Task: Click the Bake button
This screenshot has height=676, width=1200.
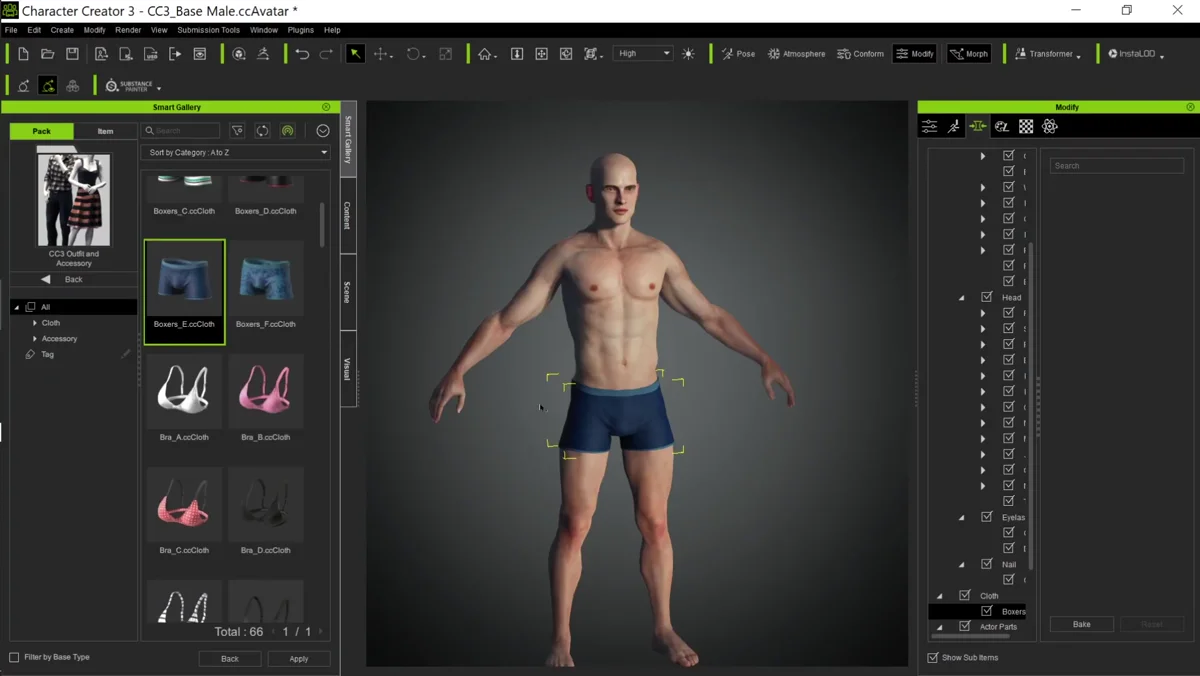Action: (1082, 624)
